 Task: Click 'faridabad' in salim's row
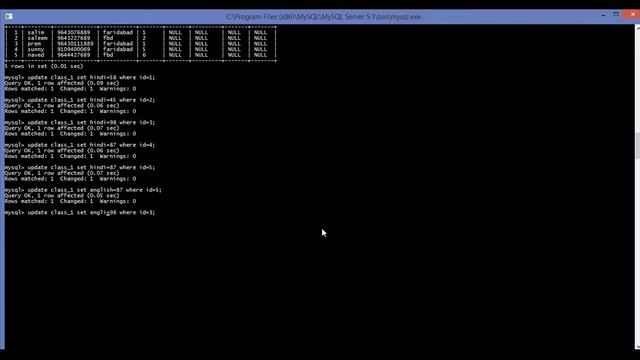coord(118,32)
